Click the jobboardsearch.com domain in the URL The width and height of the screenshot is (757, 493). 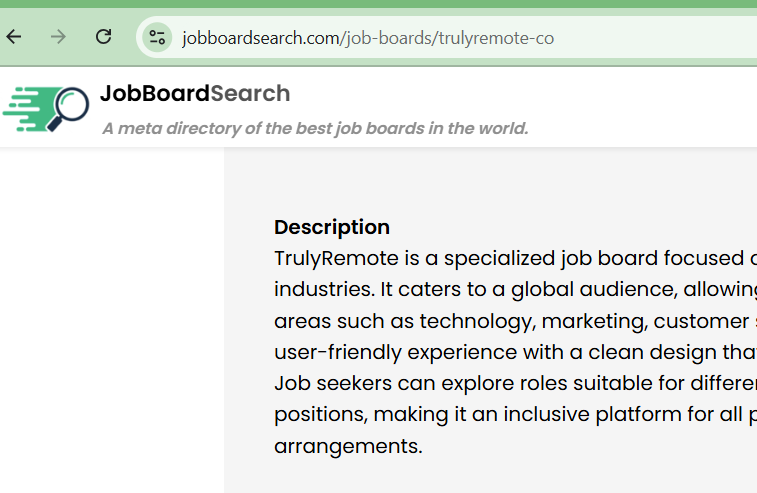pos(261,38)
